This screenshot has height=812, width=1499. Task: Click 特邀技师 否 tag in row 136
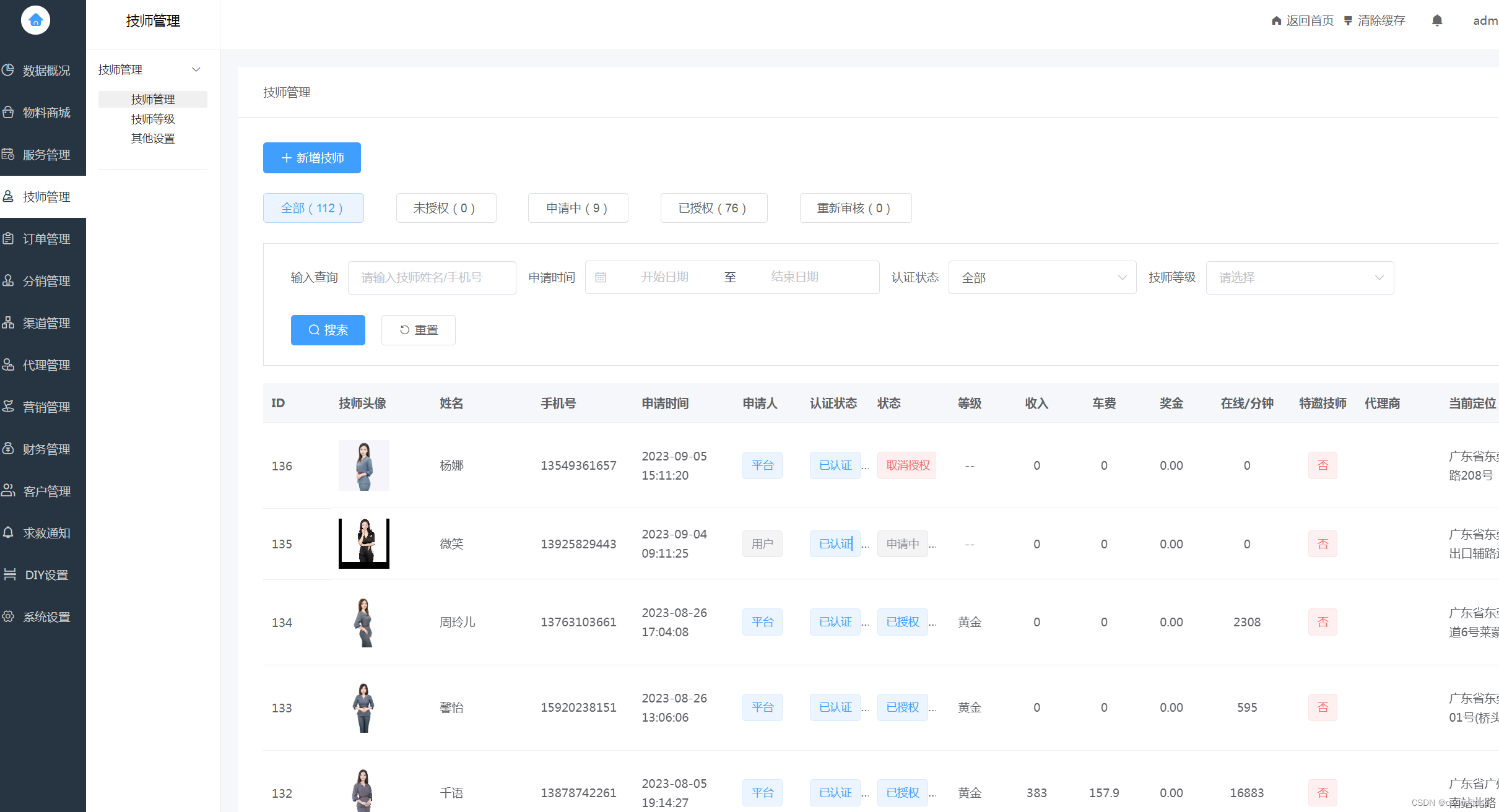coord(1323,465)
